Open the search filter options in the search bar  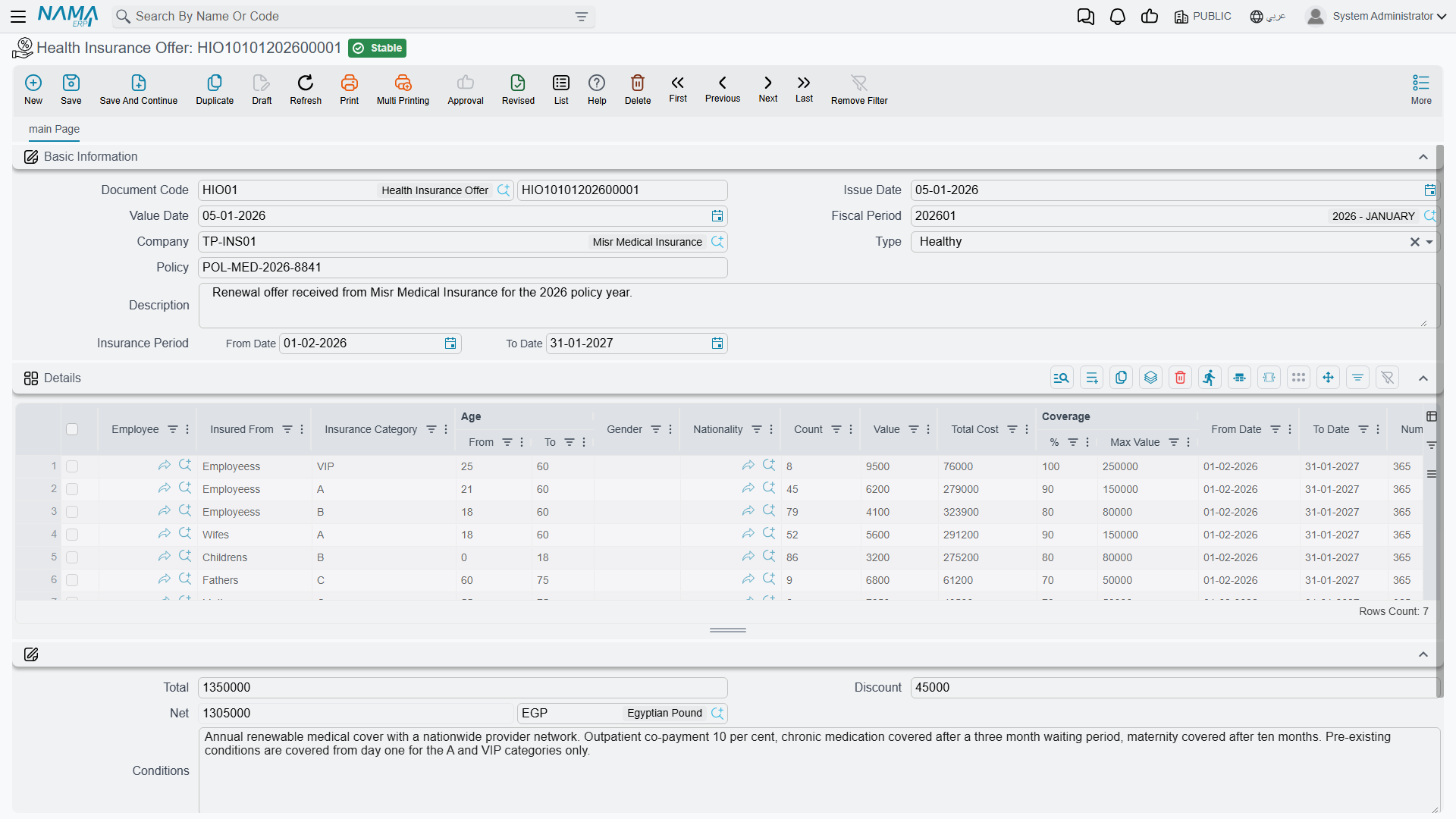pyautogui.click(x=582, y=17)
